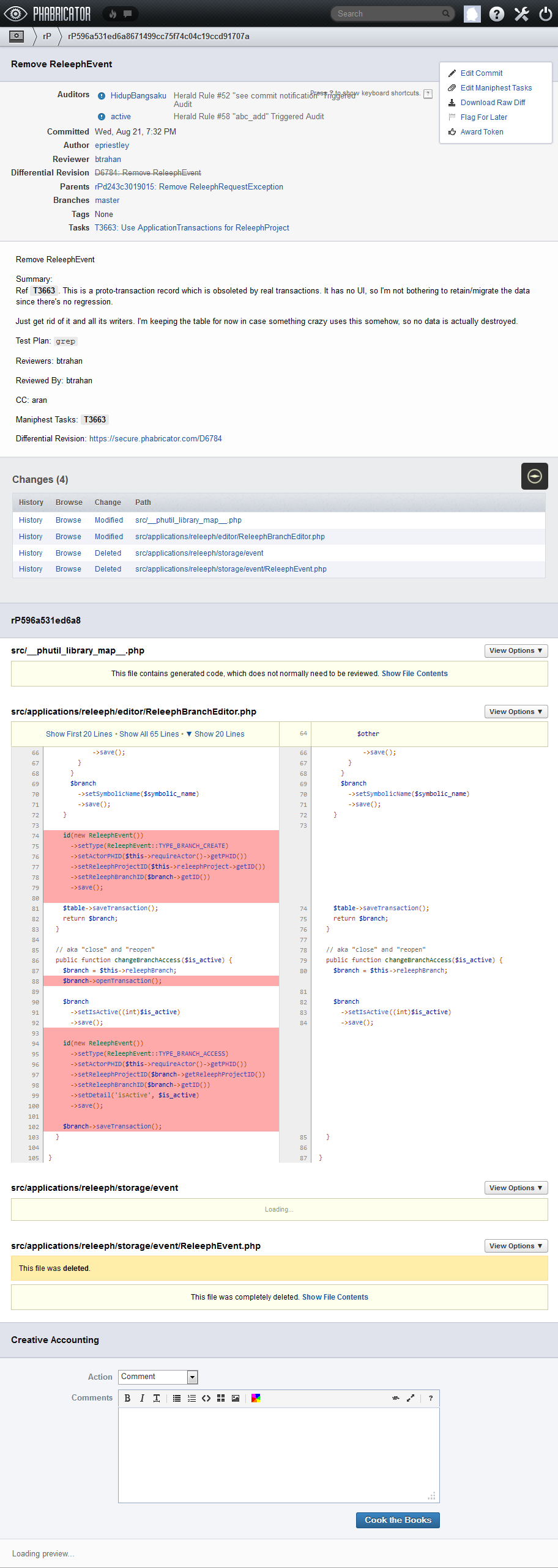Open the help question mark icon in header
The image size is (558, 1568).
[497, 13]
